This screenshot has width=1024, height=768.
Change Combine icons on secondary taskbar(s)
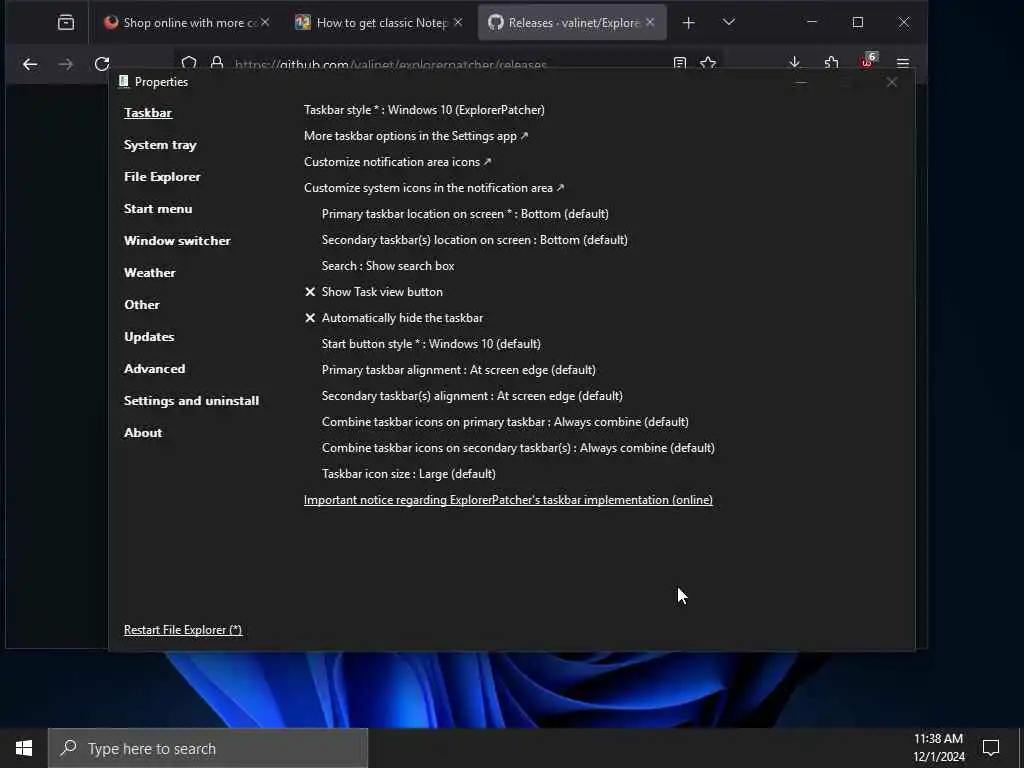pos(518,448)
